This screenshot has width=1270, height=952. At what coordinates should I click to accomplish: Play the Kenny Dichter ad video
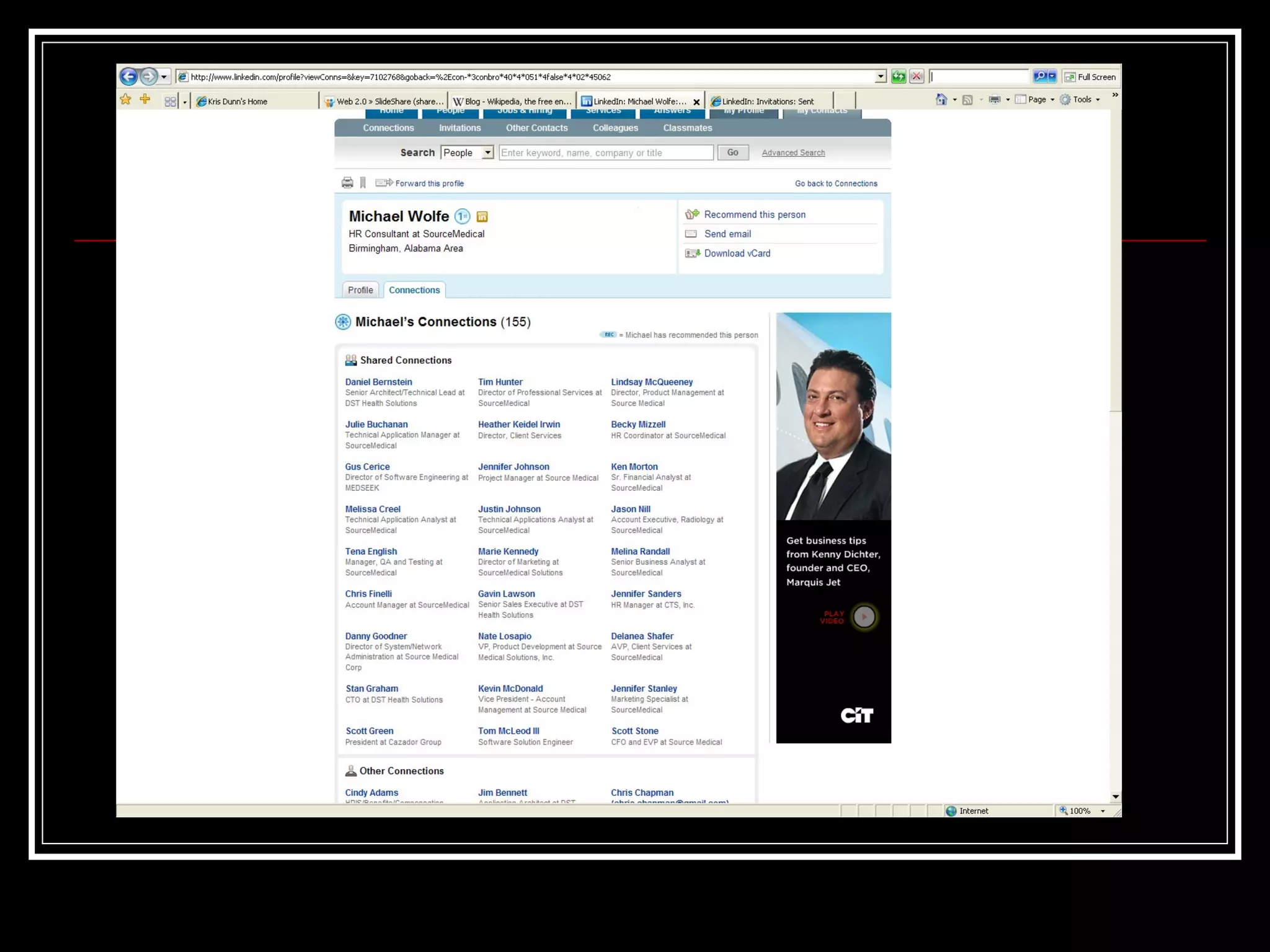click(x=864, y=617)
